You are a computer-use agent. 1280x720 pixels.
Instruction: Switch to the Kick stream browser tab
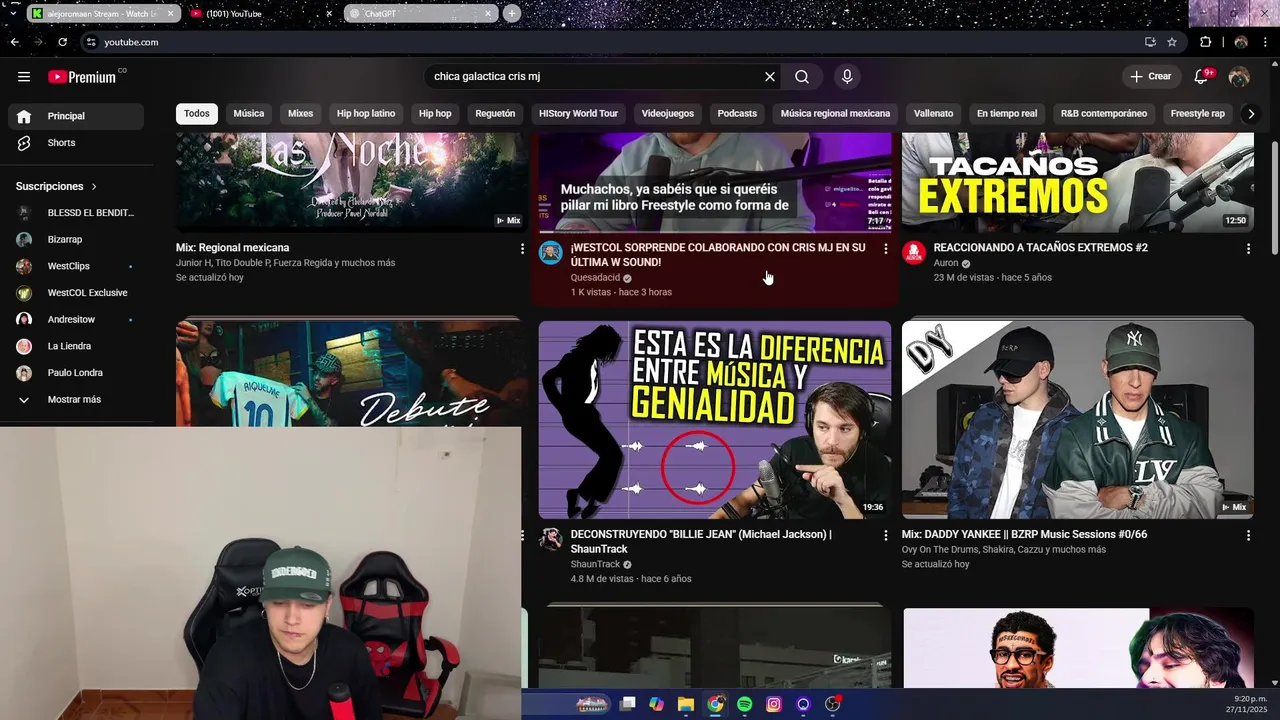pos(101,14)
